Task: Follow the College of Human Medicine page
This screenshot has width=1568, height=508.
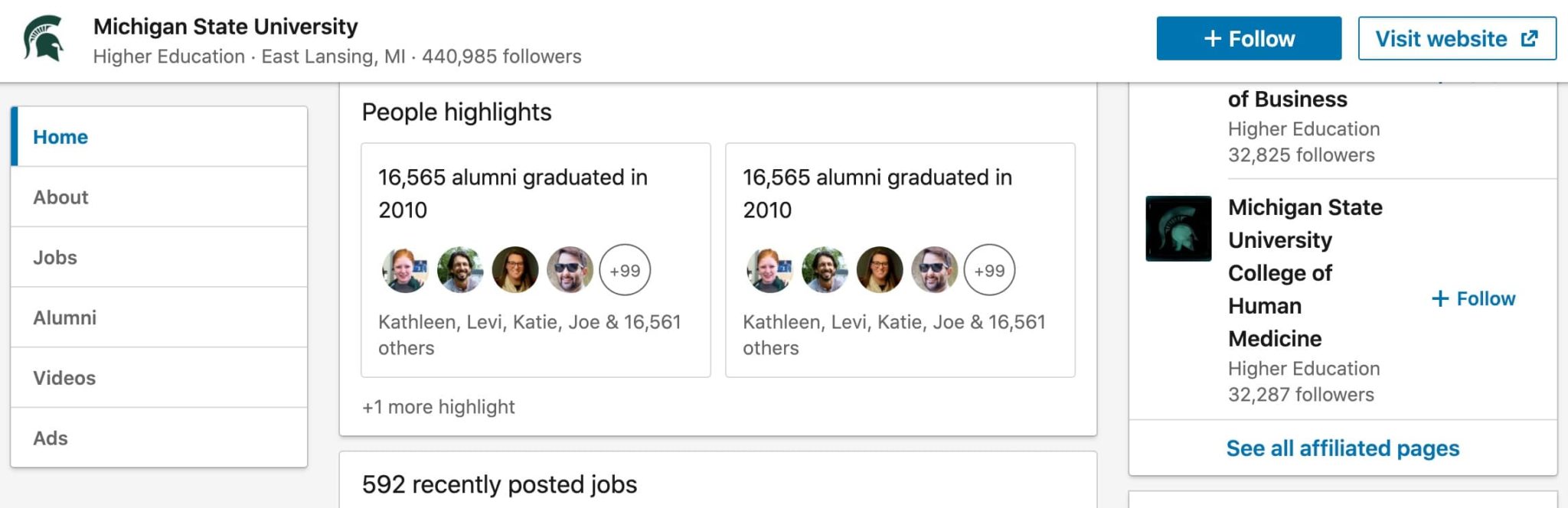Action: (1473, 298)
